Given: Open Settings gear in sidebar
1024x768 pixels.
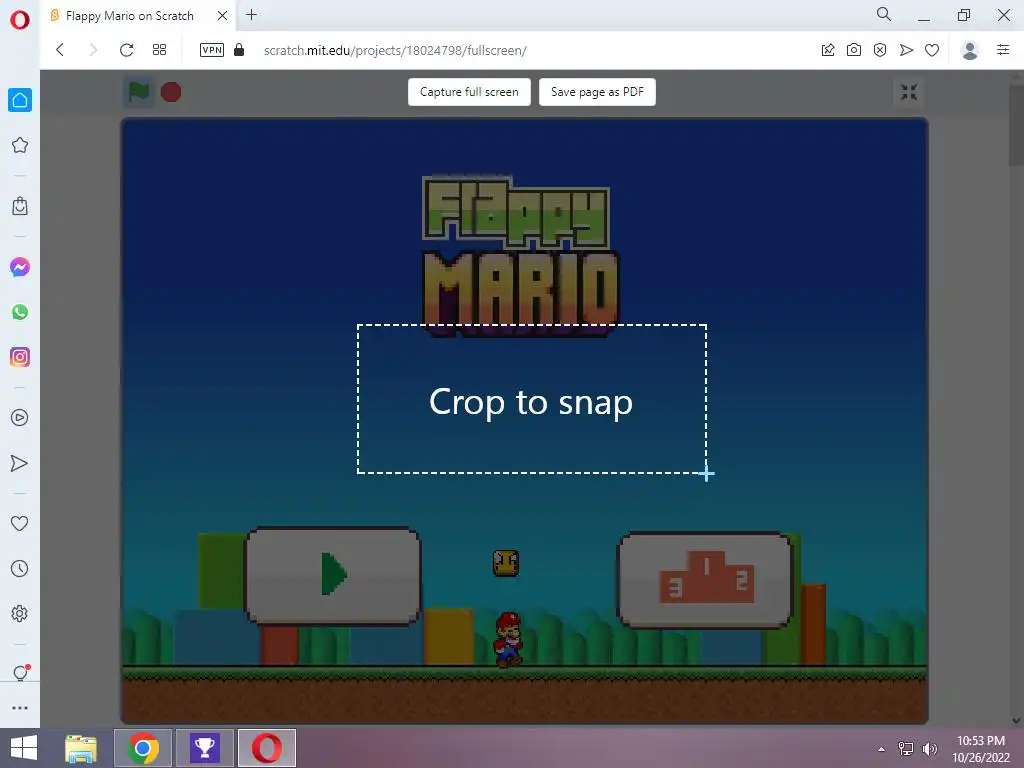Looking at the screenshot, I should coord(20,614).
